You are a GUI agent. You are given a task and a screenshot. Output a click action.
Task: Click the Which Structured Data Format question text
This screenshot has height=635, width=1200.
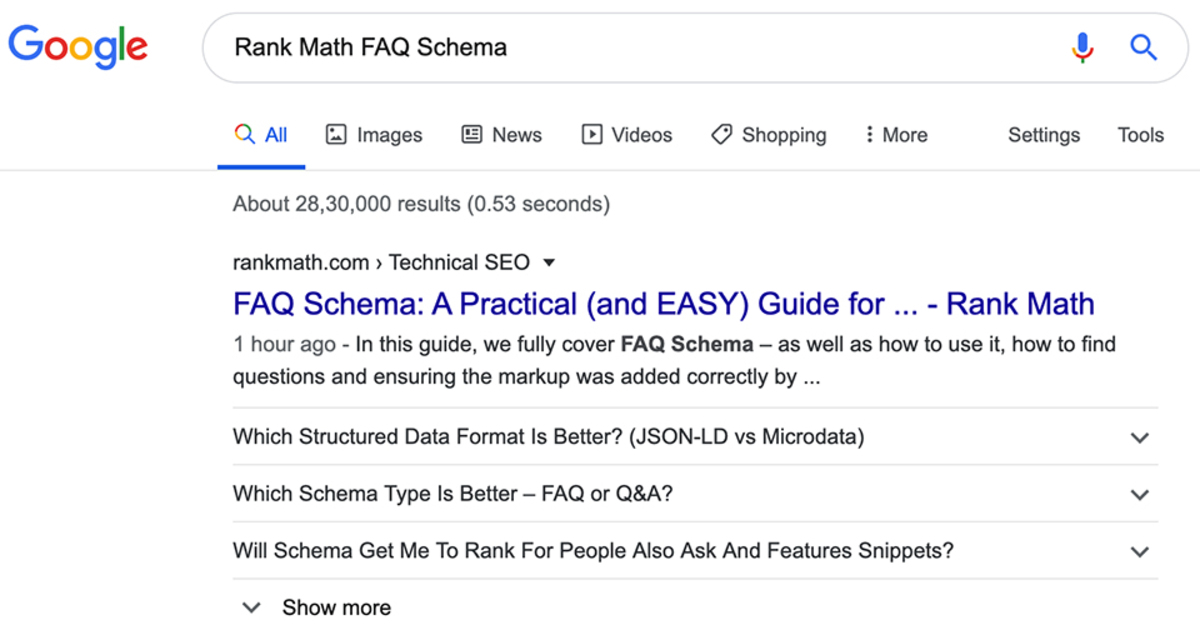click(x=548, y=437)
